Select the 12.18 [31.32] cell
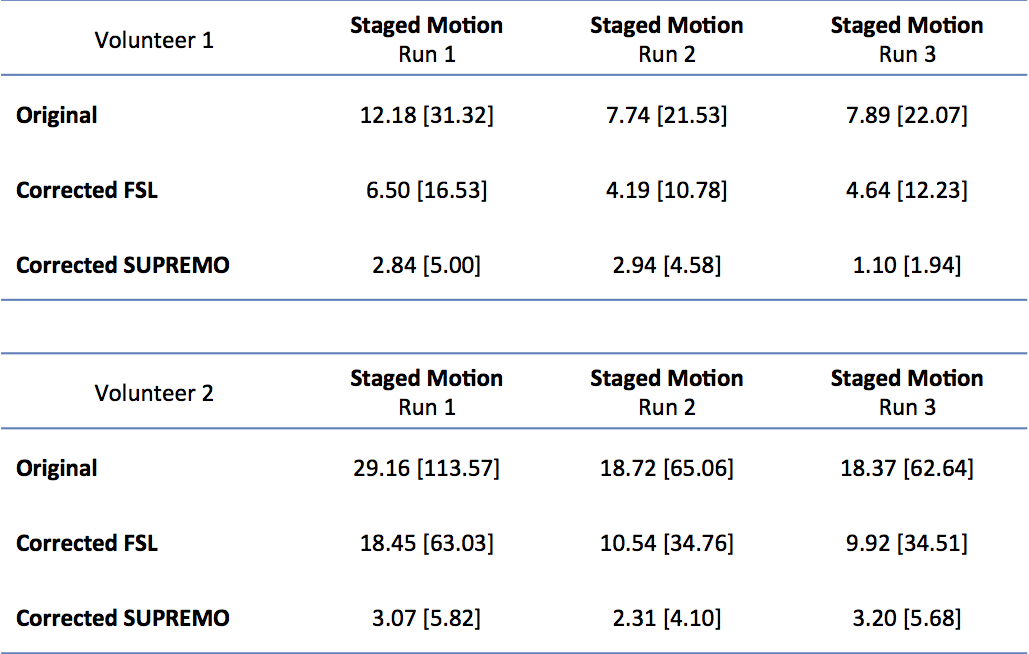Screen dimensions: 1029x654 427,115
